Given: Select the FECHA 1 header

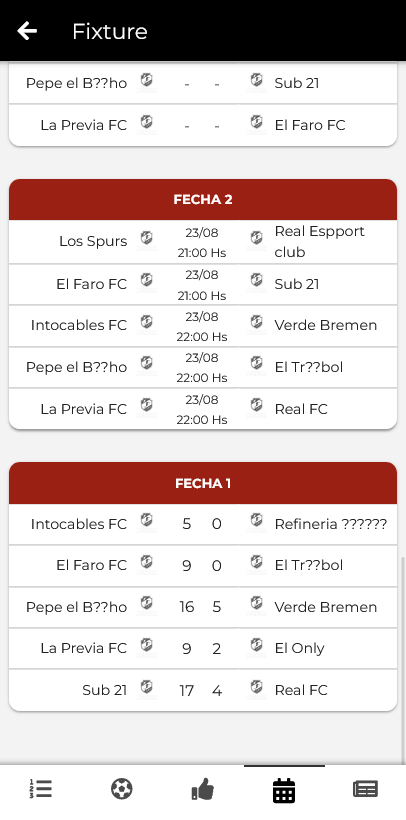Looking at the screenshot, I should [203, 483].
